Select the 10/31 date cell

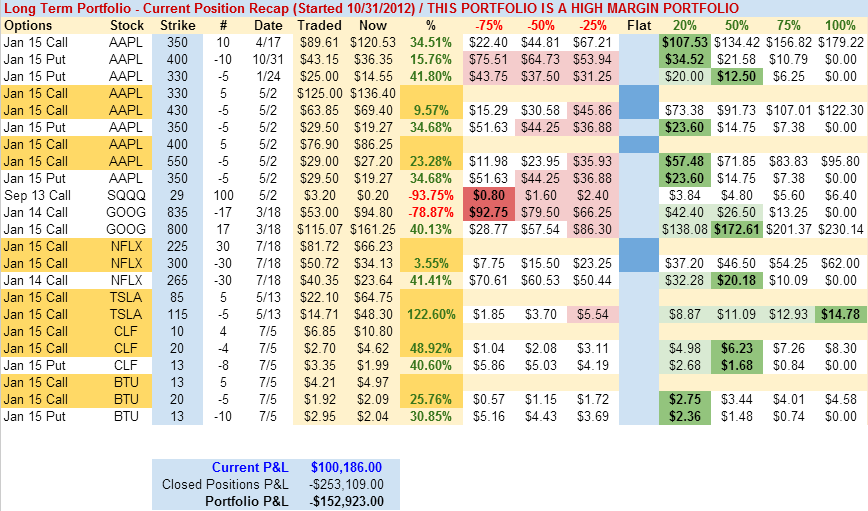pos(267,60)
